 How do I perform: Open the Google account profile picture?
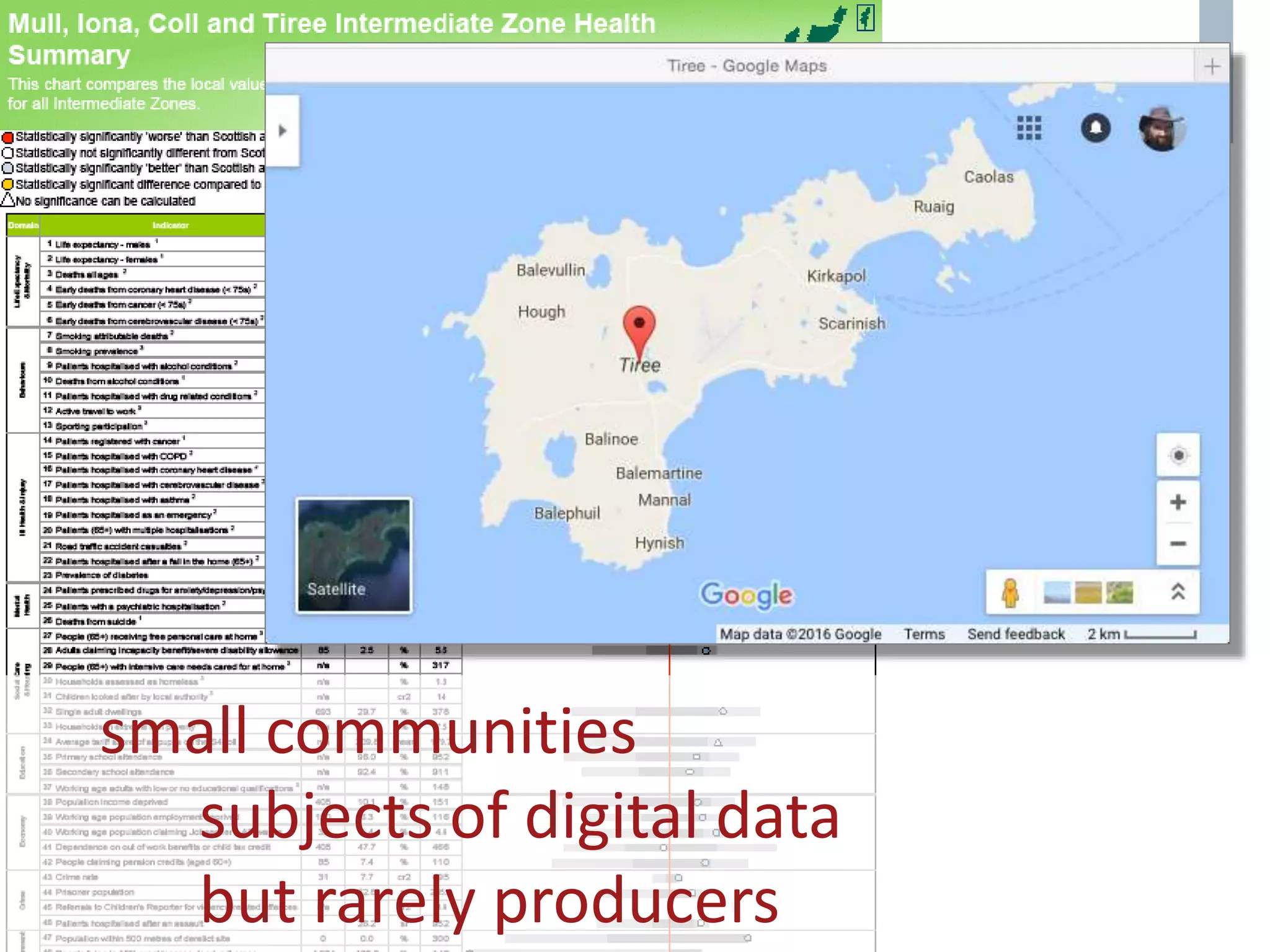coord(1161,128)
